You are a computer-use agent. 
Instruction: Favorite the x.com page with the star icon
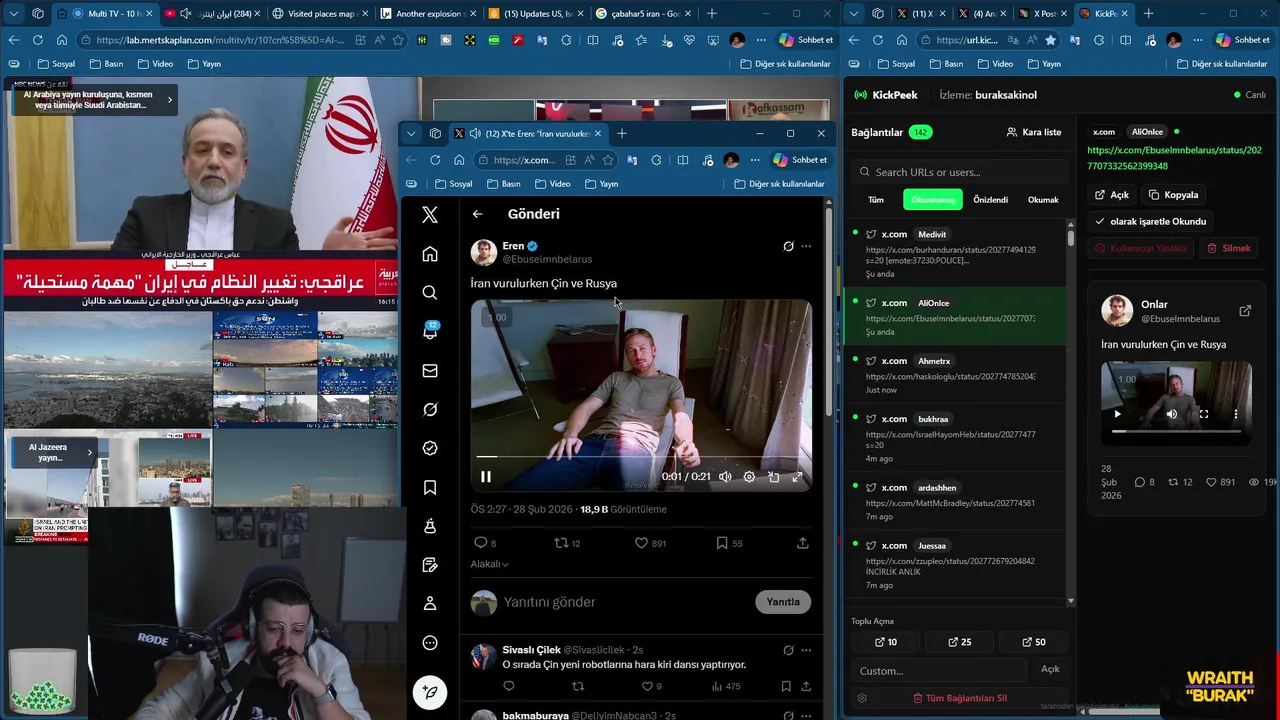pos(607,160)
